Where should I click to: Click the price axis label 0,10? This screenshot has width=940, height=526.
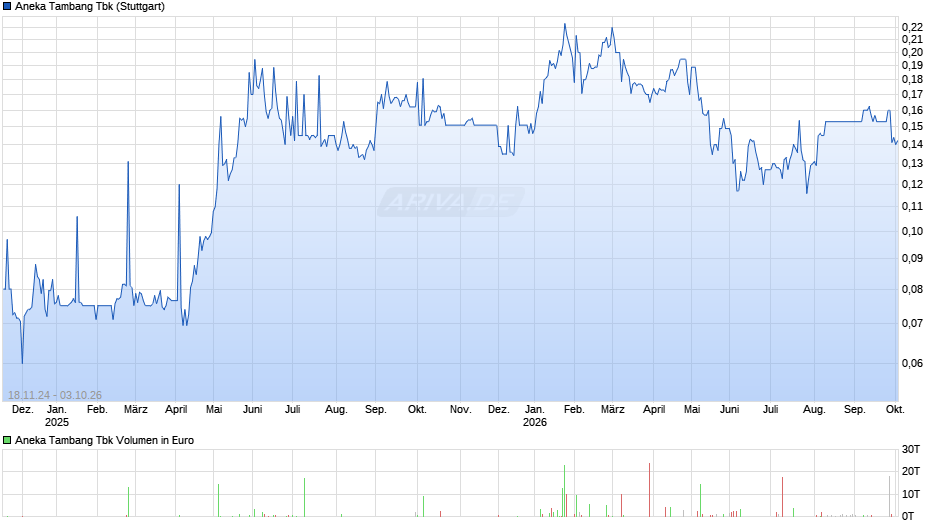pyautogui.click(x=912, y=232)
